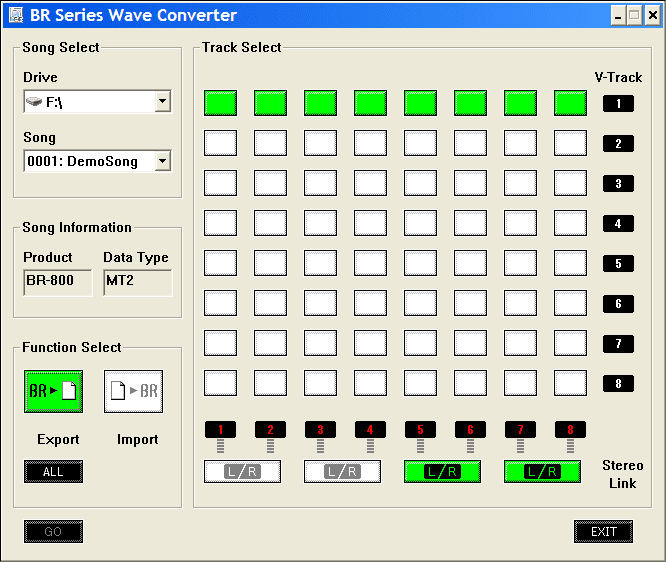Screen dimensions: 666x562
Task: Click the ALL button
Action: coord(54,472)
